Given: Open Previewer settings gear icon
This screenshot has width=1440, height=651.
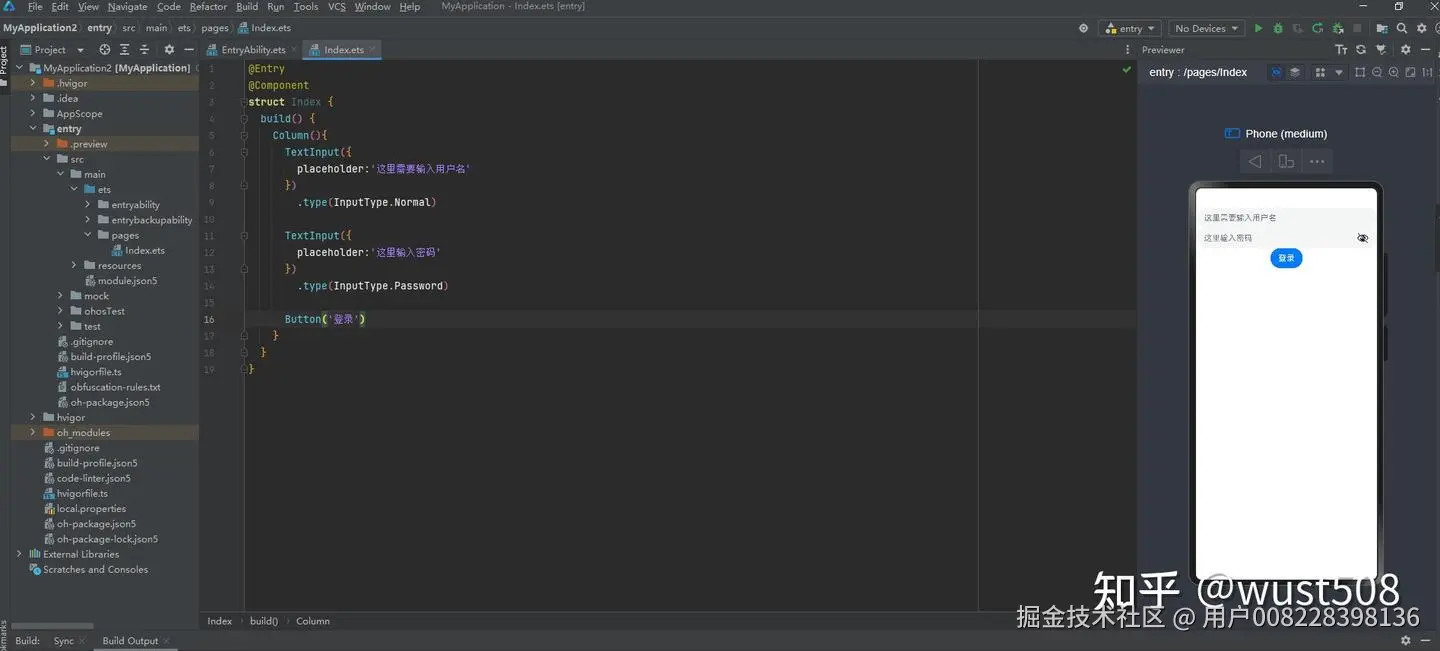Looking at the screenshot, I should pos(1405,49).
